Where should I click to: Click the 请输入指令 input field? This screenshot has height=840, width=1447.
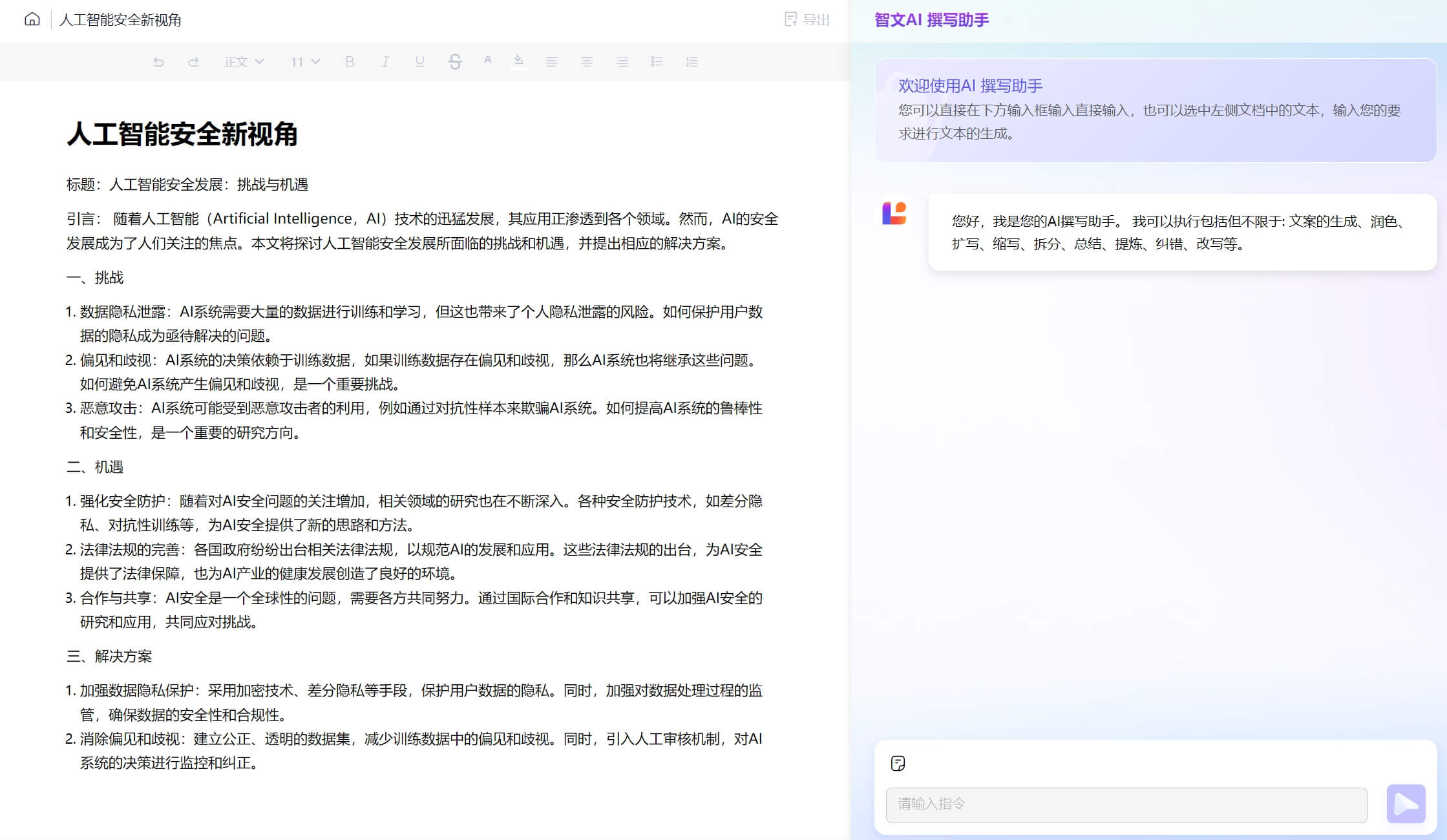coord(1126,804)
